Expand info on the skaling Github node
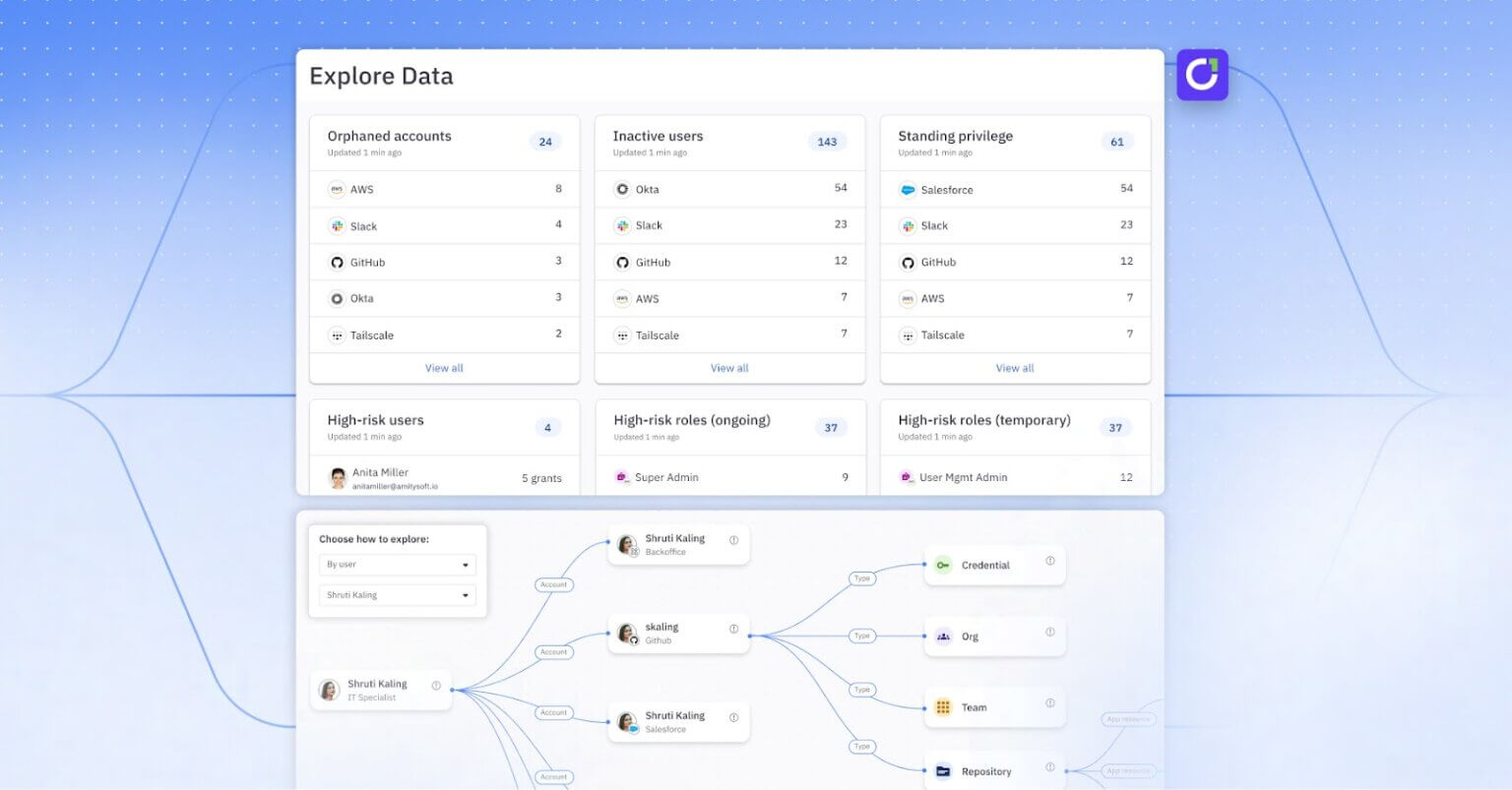The image size is (1512, 790). (x=733, y=631)
